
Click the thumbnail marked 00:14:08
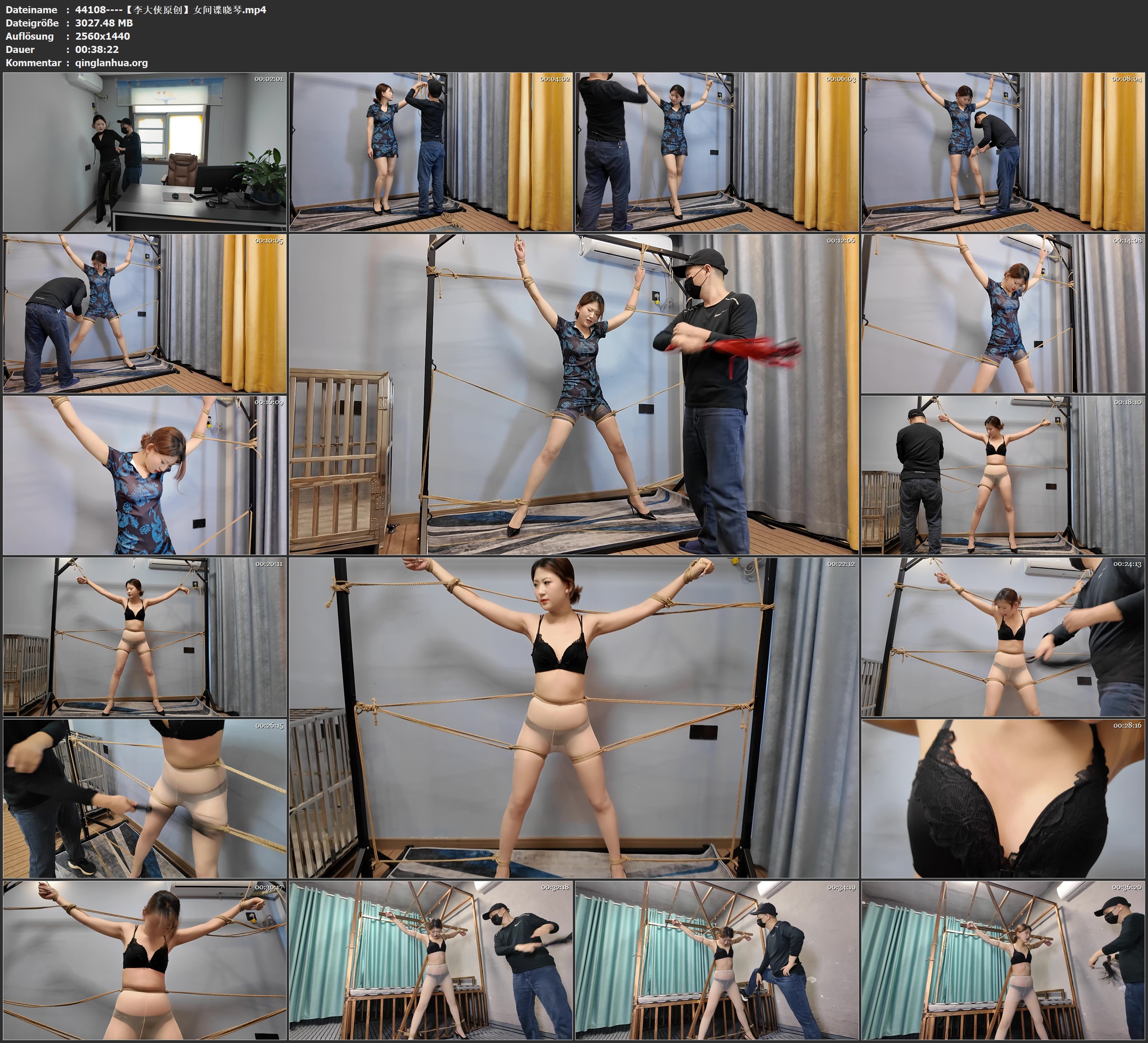[x=1003, y=313]
